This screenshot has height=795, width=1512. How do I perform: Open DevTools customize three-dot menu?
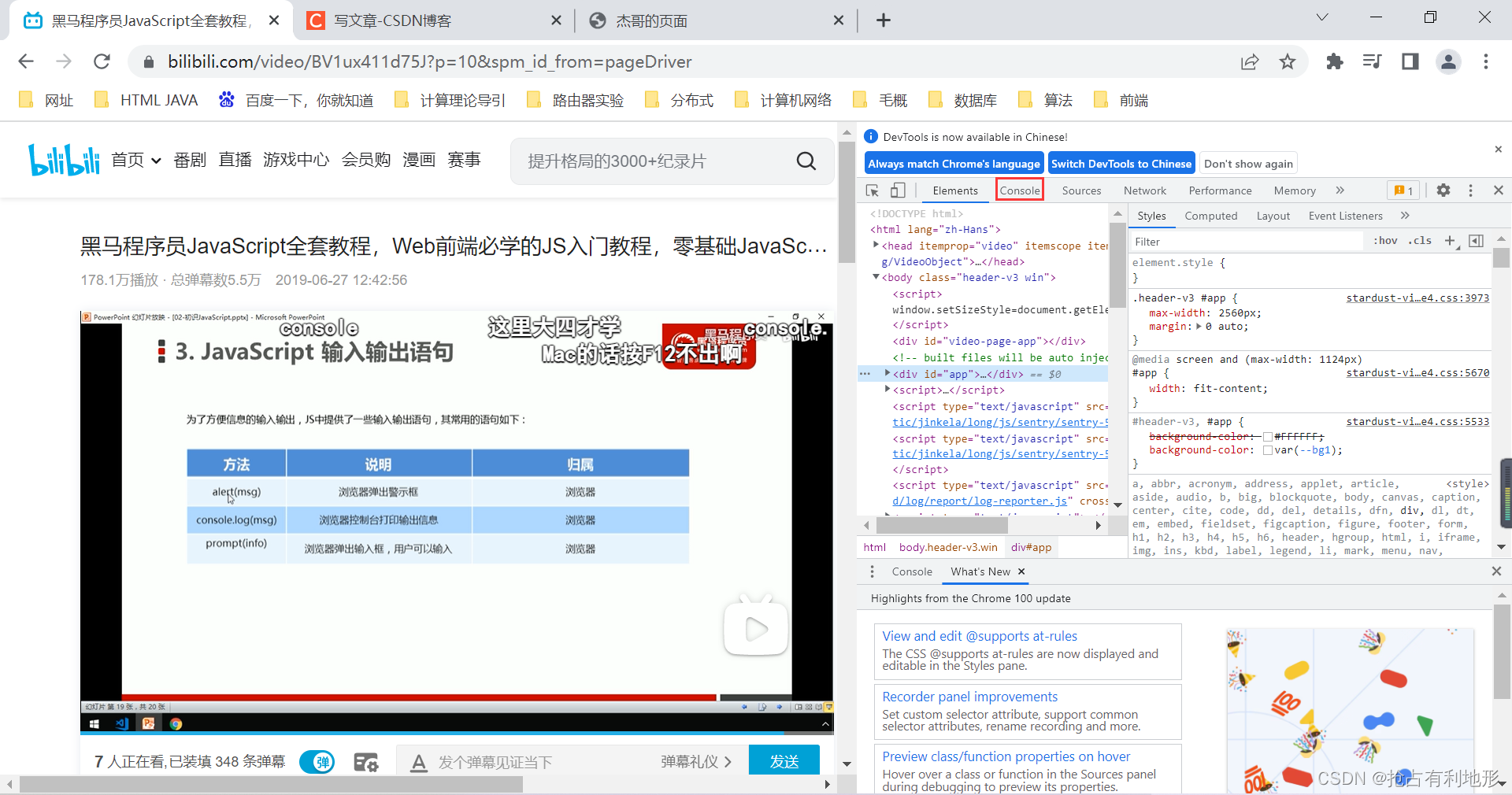(x=1470, y=190)
